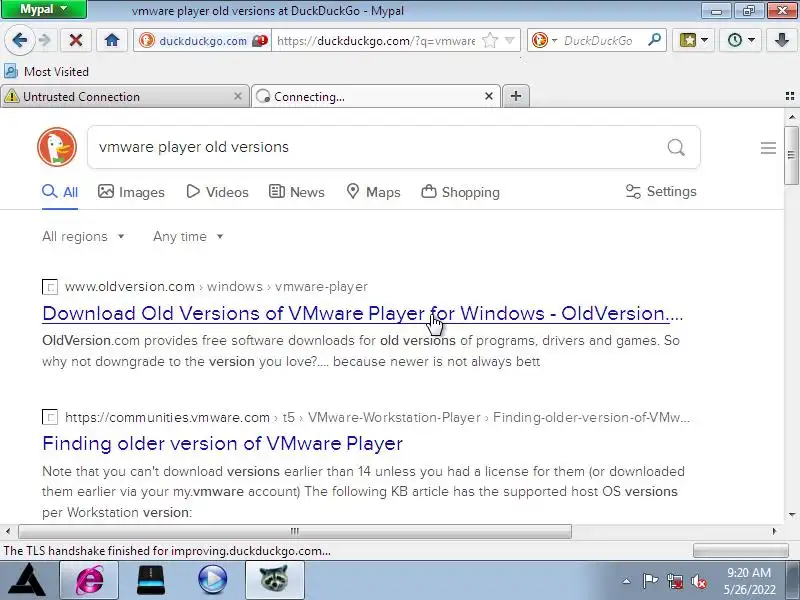Viewport: 800px width, 600px height.
Task: Open the DuckDuckGo hamburger menu
Action: pos(768,148)
